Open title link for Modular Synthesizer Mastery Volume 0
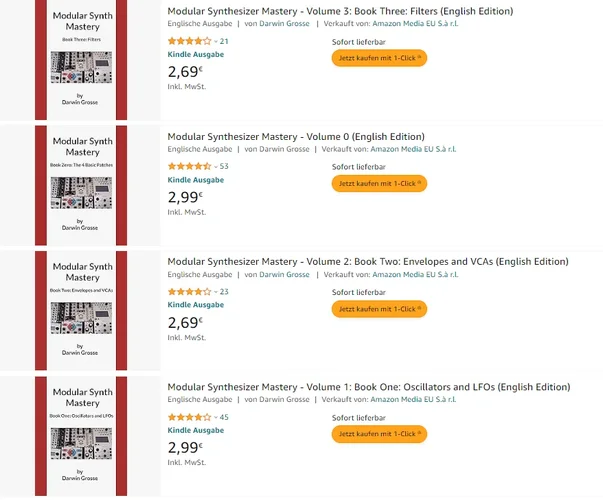 click(296, 136)
